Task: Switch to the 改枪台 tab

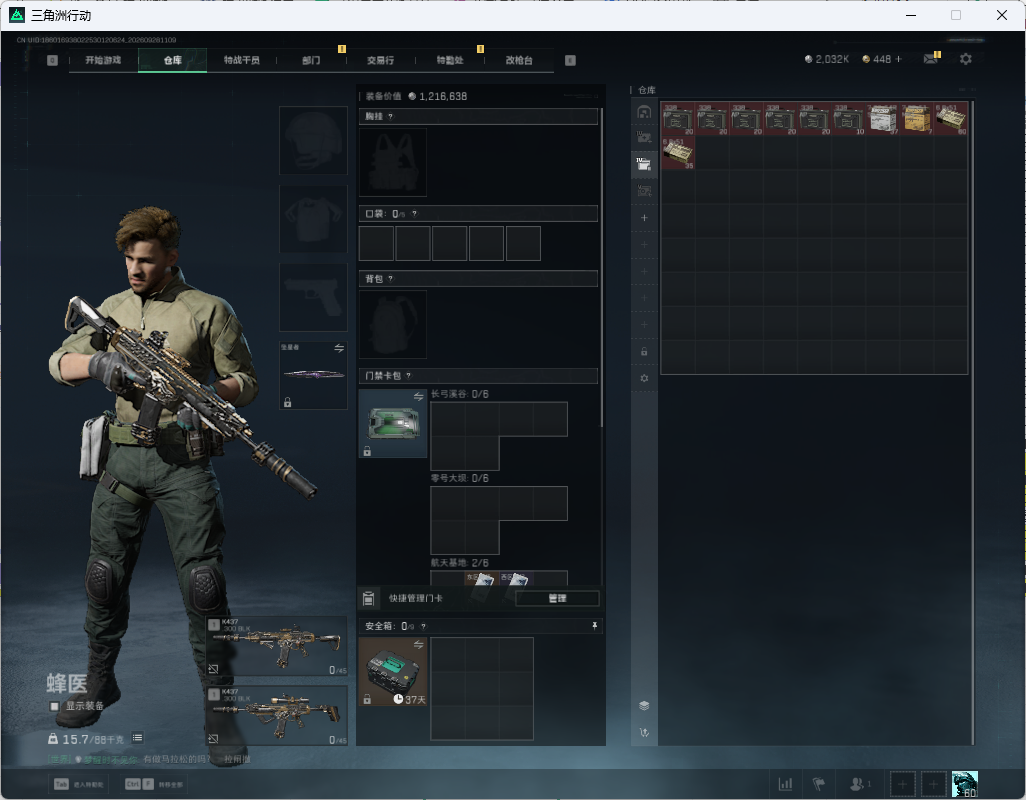Action: coord(519,60)
